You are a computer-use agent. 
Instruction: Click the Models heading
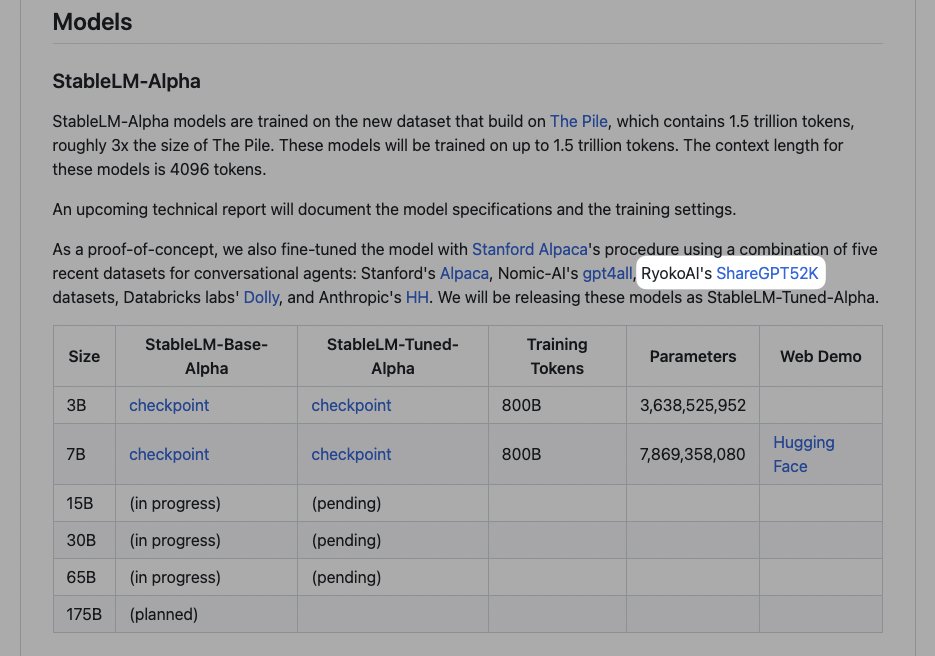pos(92,22)
